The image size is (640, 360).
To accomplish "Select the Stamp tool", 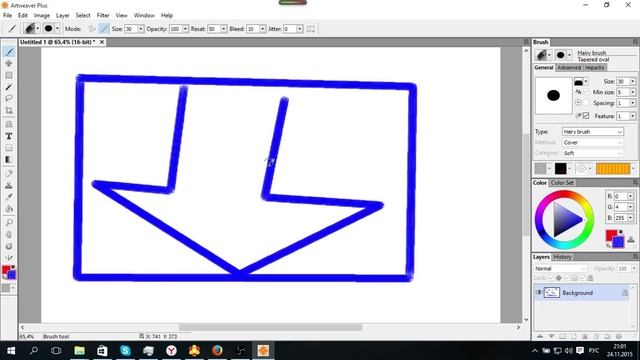I will pyautogui.click(x=9, y=185).
